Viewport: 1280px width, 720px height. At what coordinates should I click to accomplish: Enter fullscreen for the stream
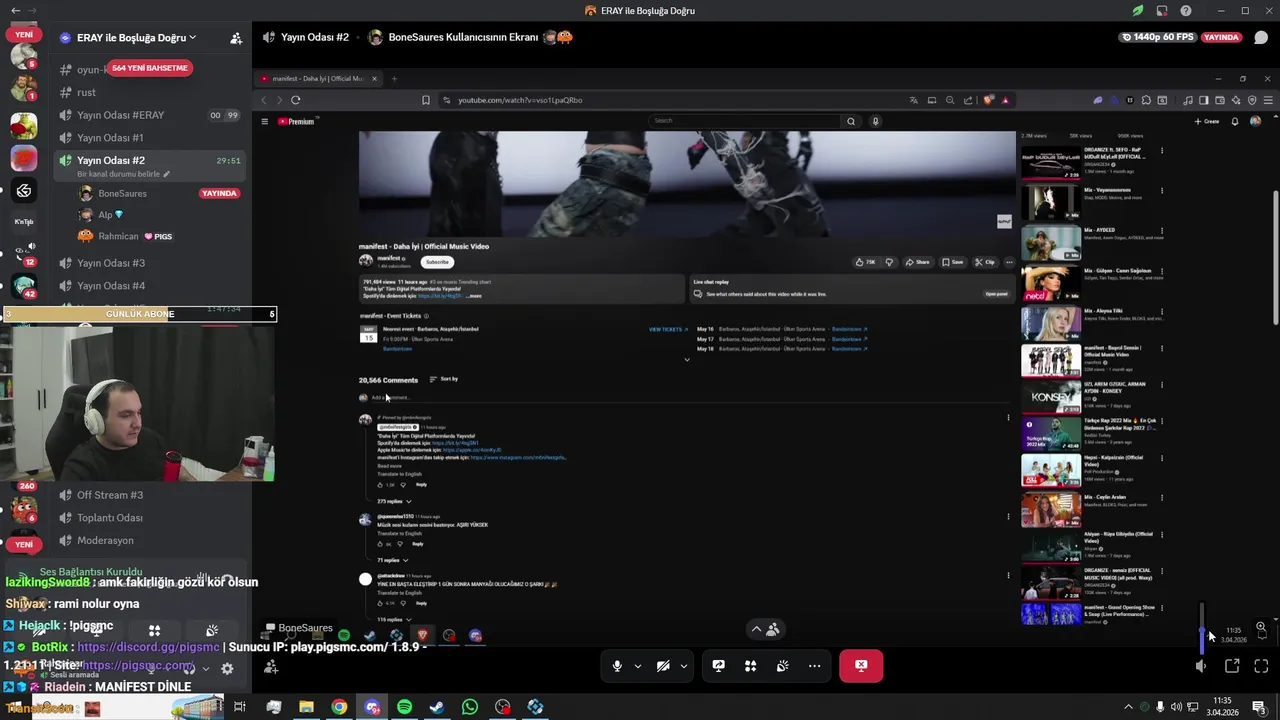click(x=1261, y=666)
